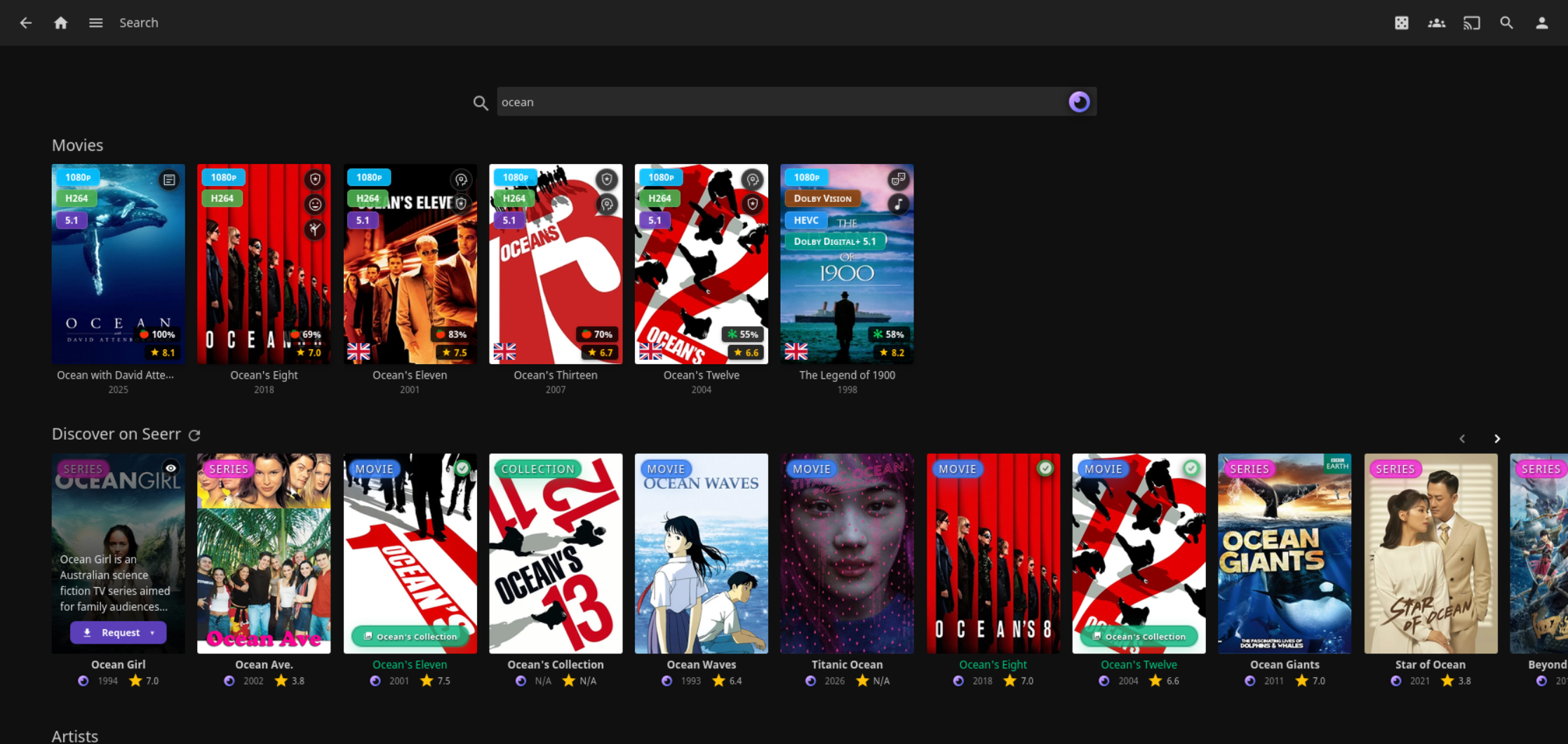The width and height of the screenshot is (1568, 744).
Task: Refresh the Discover on Seerr section
Action: [194, 435]
